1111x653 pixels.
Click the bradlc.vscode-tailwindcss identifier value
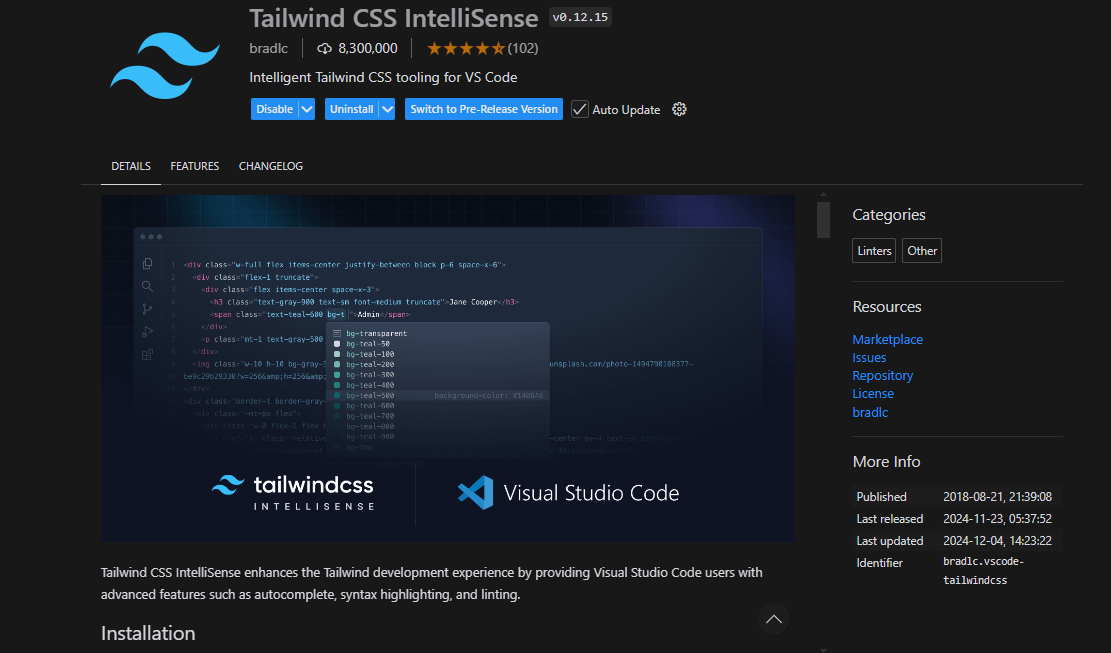pos(983,571)
